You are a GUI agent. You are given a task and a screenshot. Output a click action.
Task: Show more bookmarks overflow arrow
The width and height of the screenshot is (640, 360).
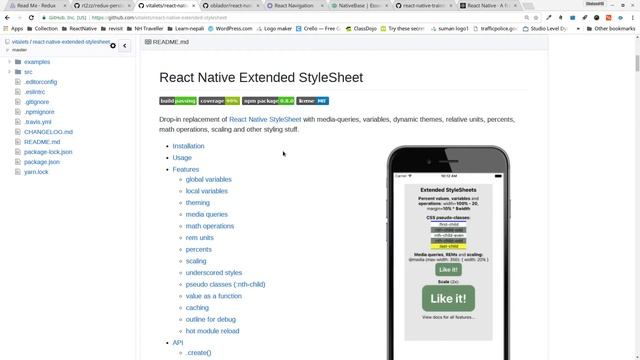578,29
